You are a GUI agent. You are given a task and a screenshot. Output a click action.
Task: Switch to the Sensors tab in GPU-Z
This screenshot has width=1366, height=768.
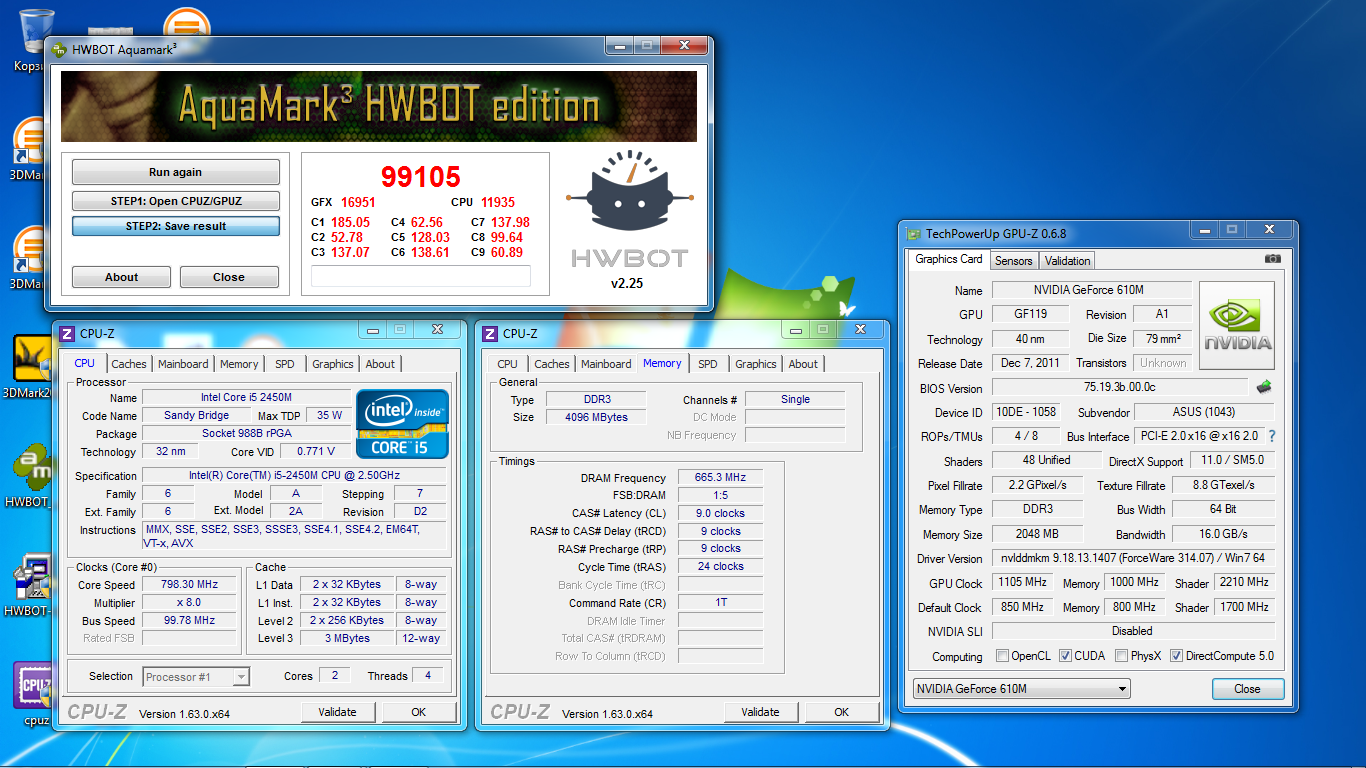pos(1013,261)
